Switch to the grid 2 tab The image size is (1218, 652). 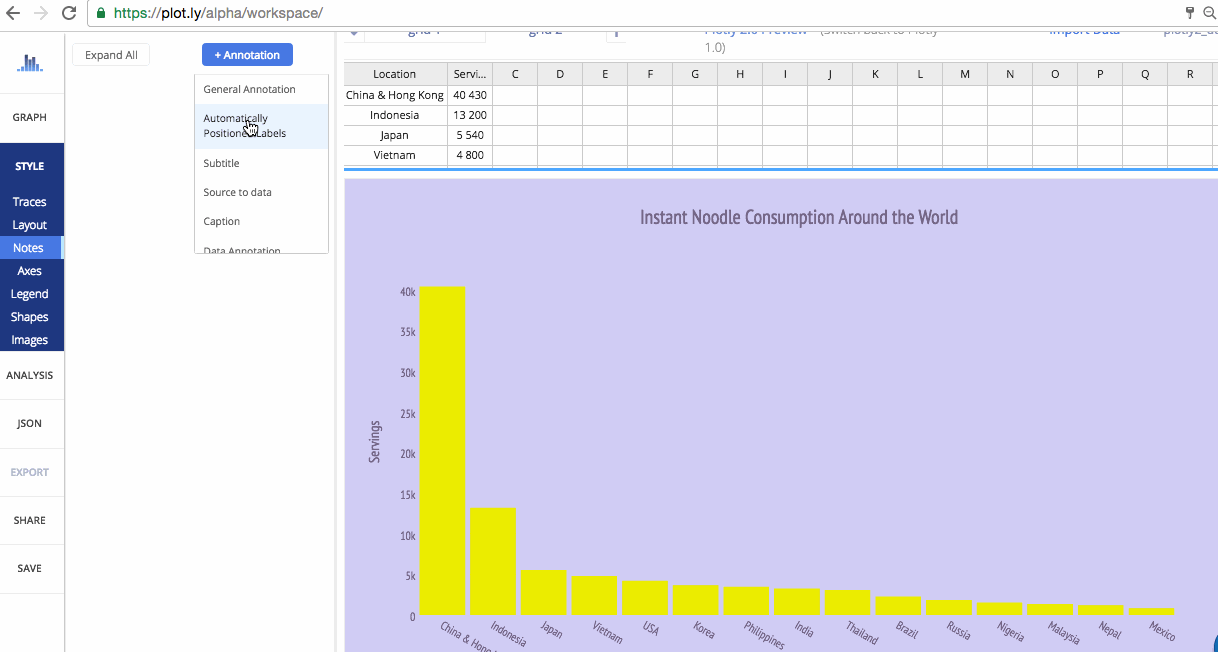[545, 30]
